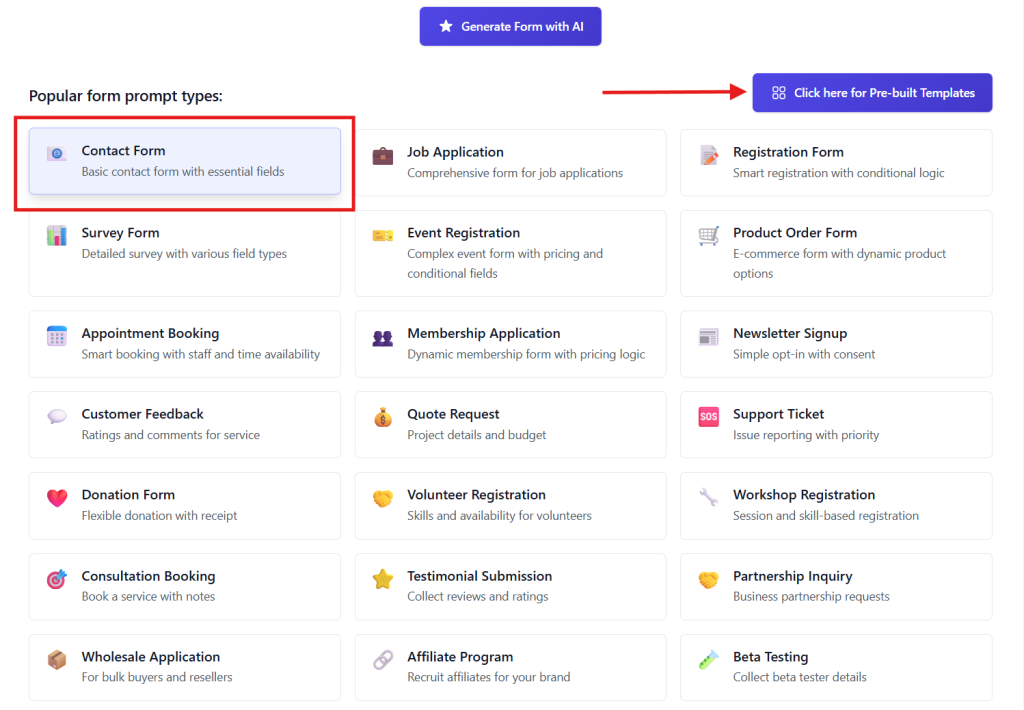1024x710 pixels.
Task: Pick the Affiliate Program title
Action: click(x=460, y=657)
